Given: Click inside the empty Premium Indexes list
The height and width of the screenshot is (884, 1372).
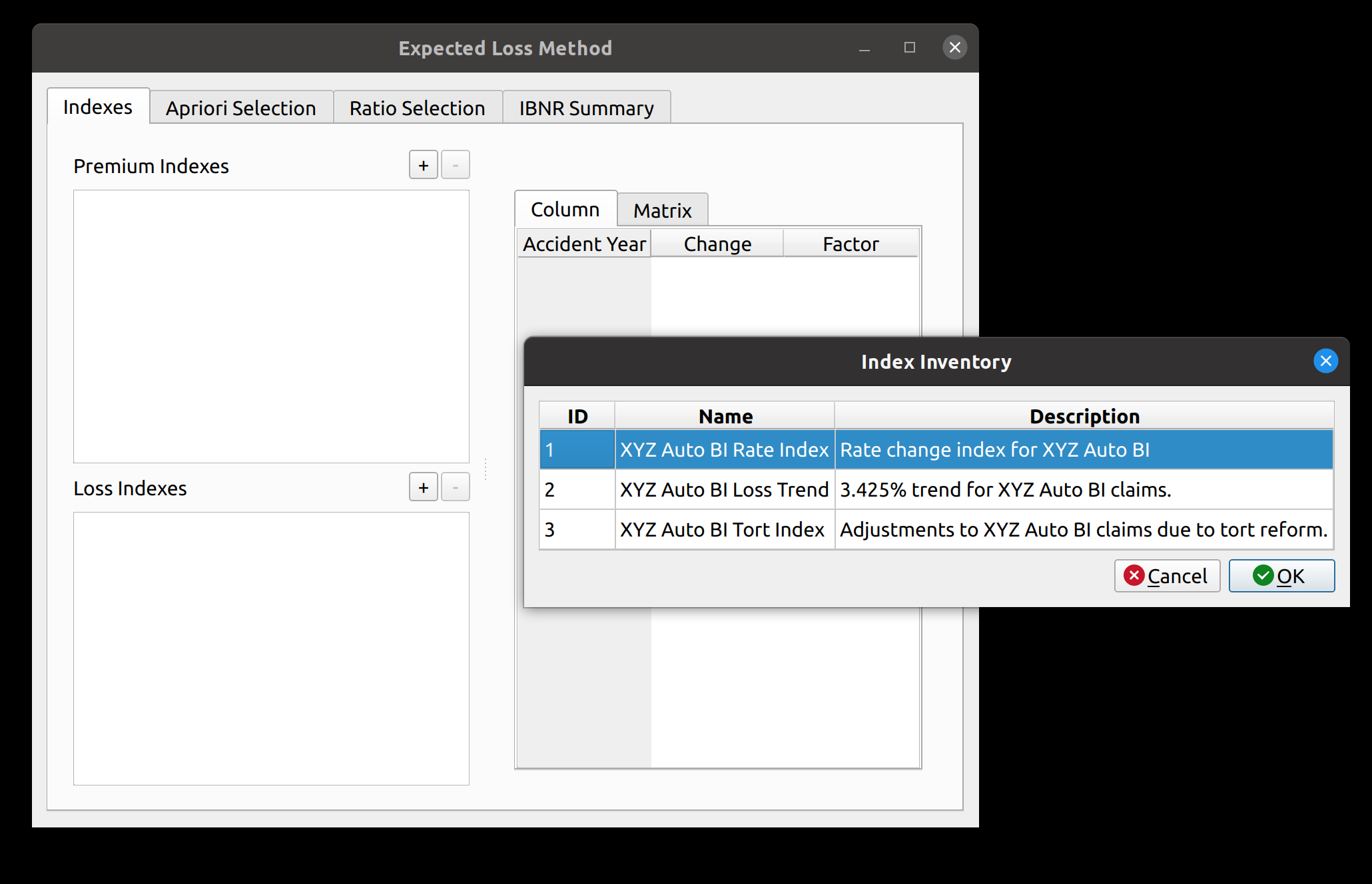Looking at the screenshot, I should click(x=271, y=326).
